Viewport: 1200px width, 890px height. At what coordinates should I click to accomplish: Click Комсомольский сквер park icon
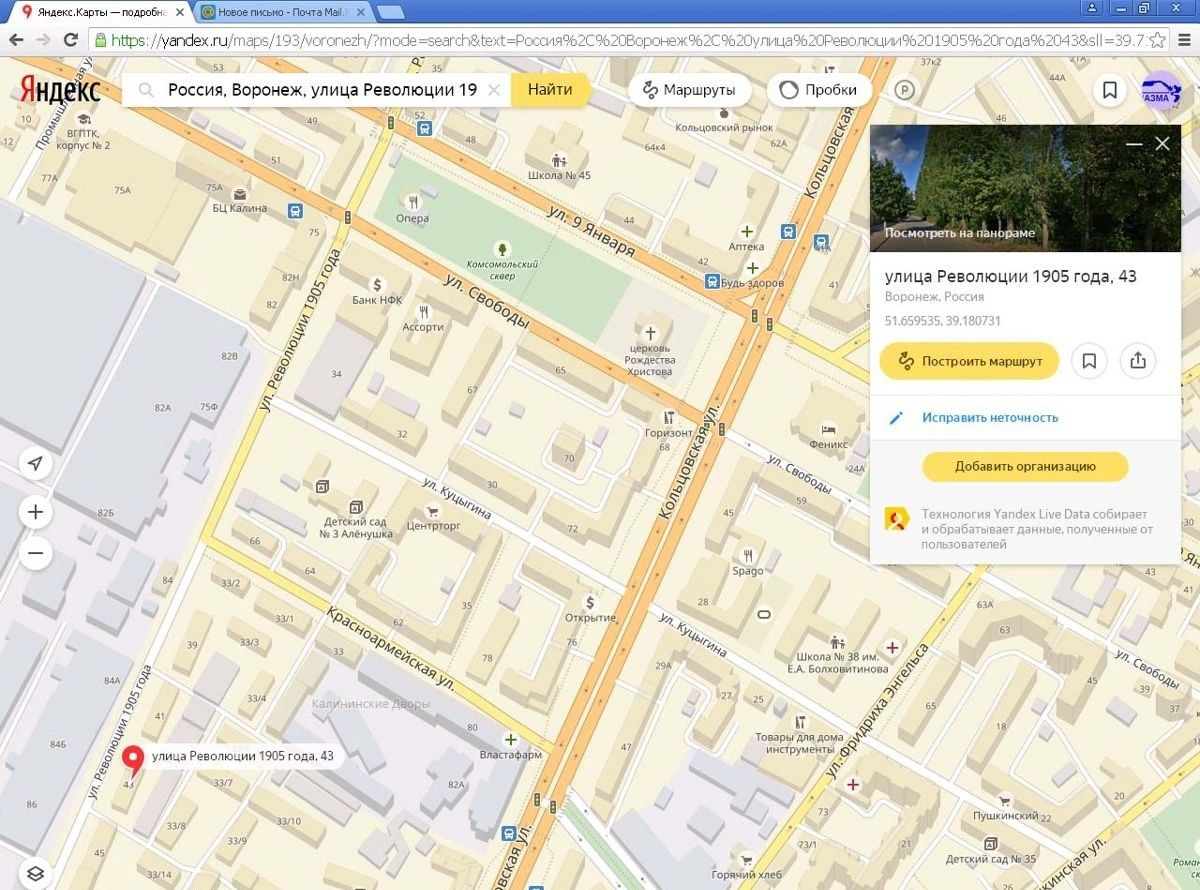(503, 248)
